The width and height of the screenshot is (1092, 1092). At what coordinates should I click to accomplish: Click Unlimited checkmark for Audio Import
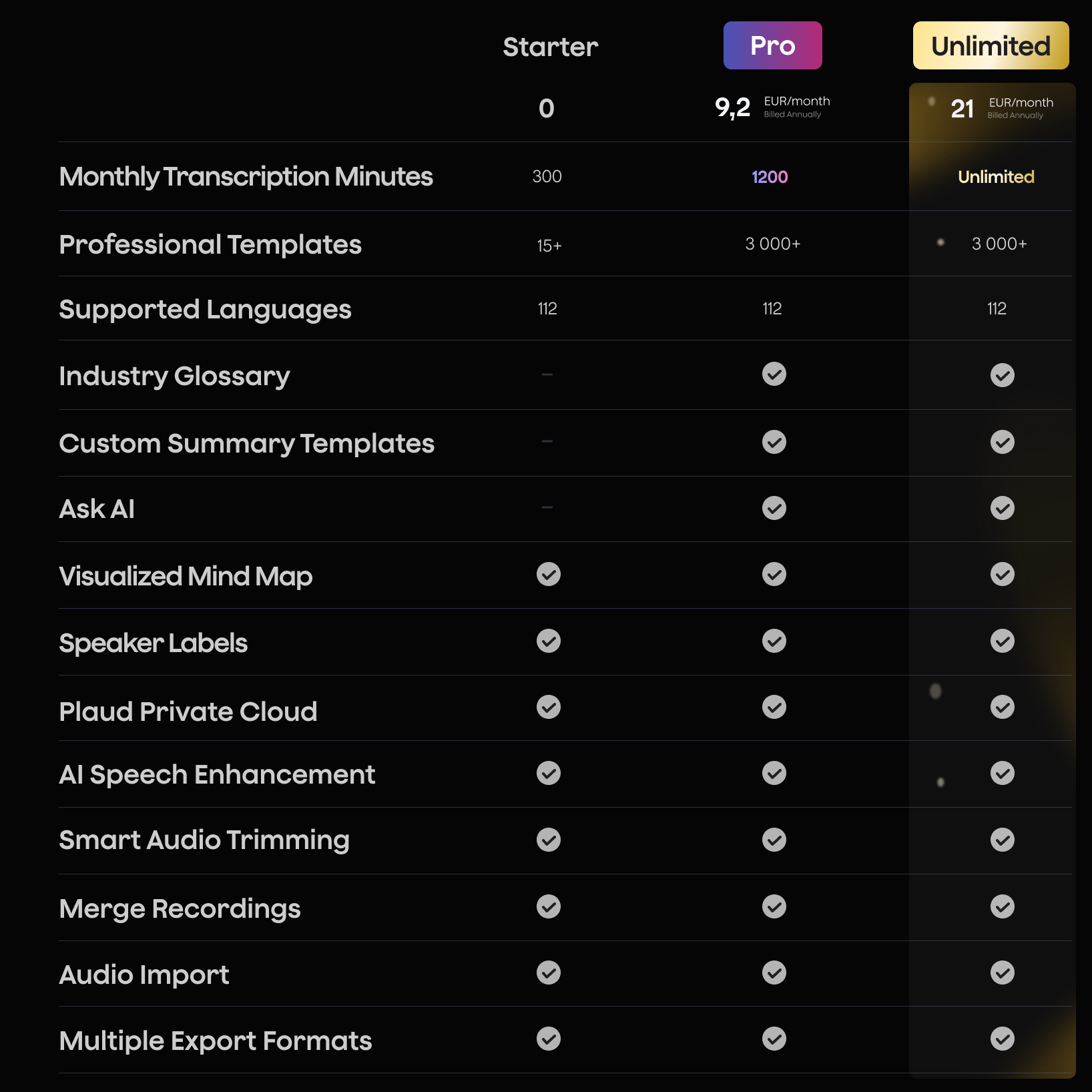click(1002, 973)
